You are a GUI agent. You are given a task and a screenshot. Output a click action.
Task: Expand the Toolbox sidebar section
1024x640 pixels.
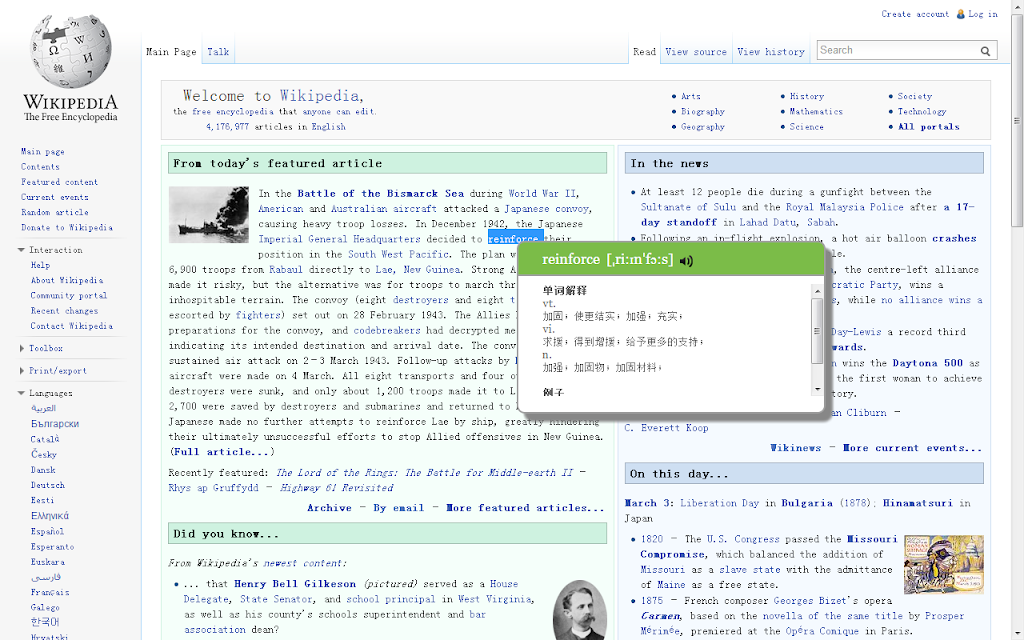[x=22, y=348]
